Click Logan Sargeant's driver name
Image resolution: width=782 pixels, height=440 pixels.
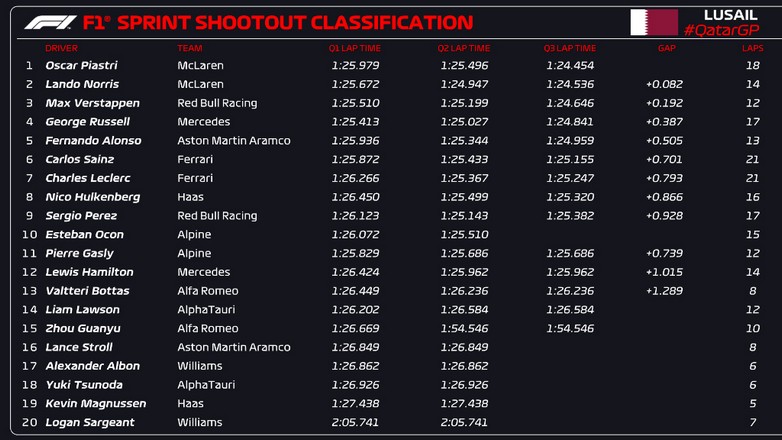pyautogui.click(x=89, y=423)
